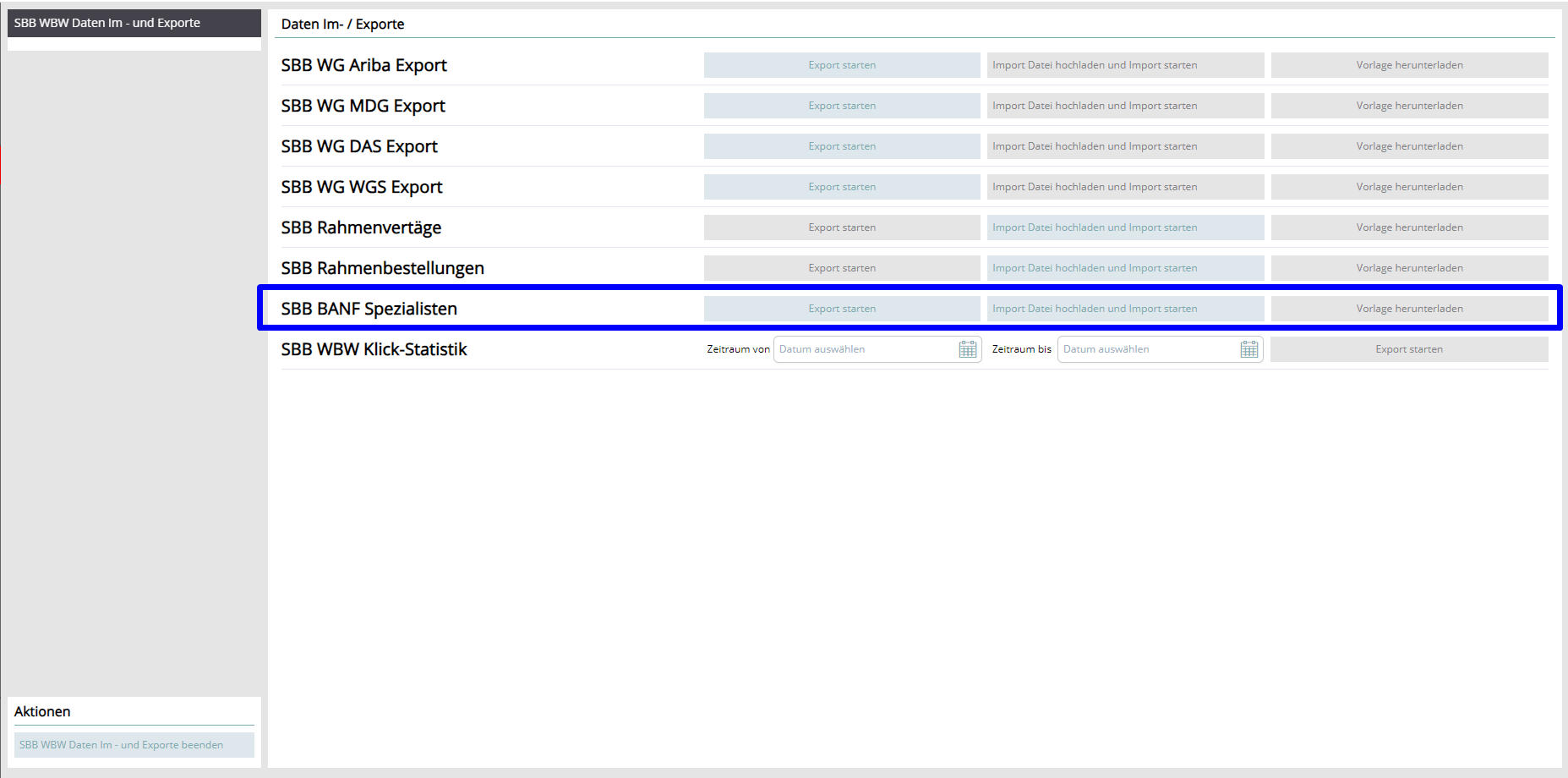Download template for SBB WG WGS Export
Image resolution: width=1568 pixels, height=778 pixels.
(x=1409, y=187)
